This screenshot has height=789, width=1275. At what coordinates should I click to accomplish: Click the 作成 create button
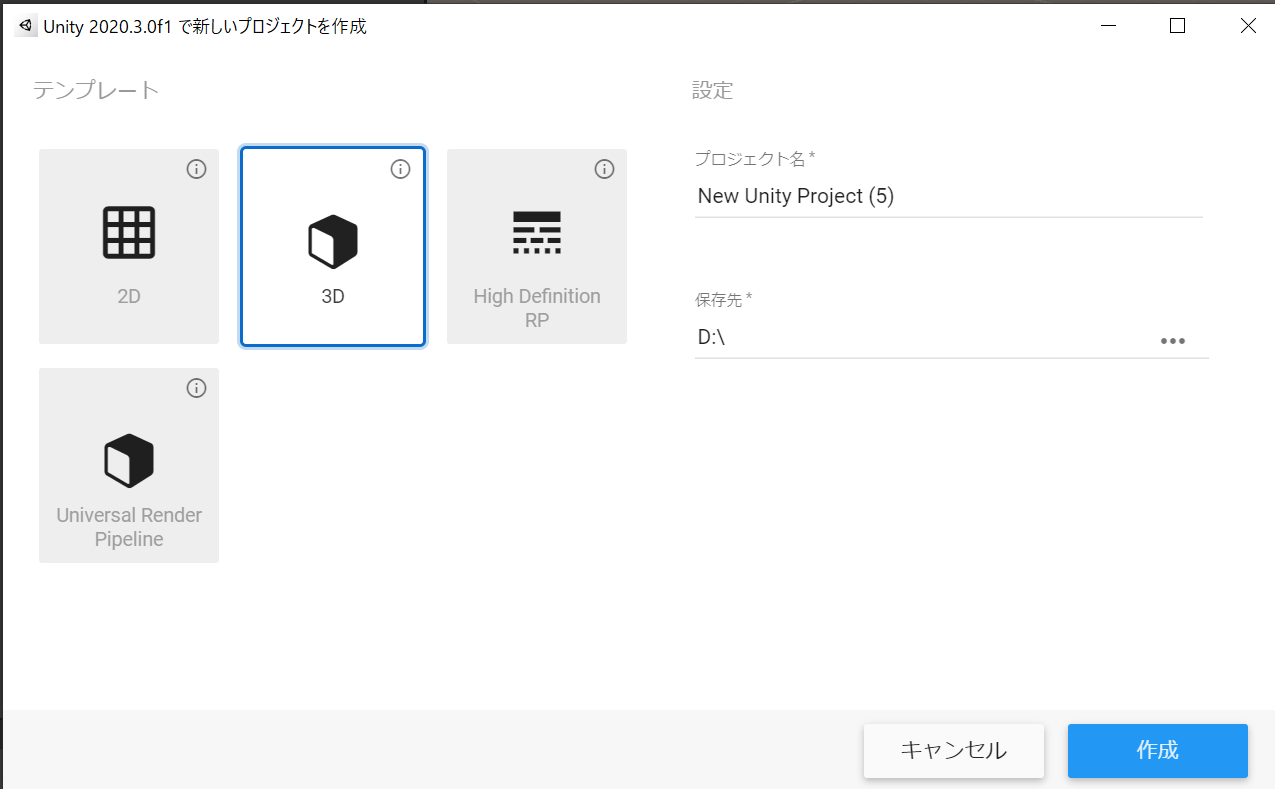point(1158,750)
